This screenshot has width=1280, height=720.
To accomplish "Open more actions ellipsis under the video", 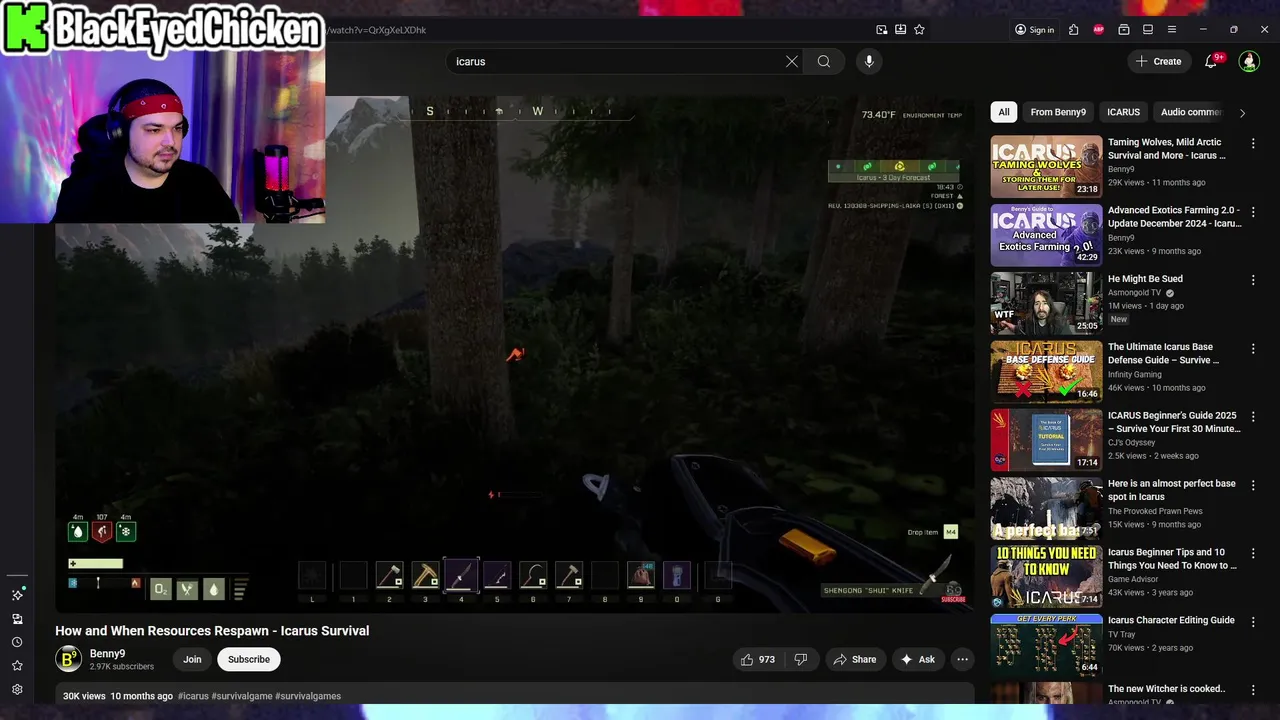I will 962,659.
